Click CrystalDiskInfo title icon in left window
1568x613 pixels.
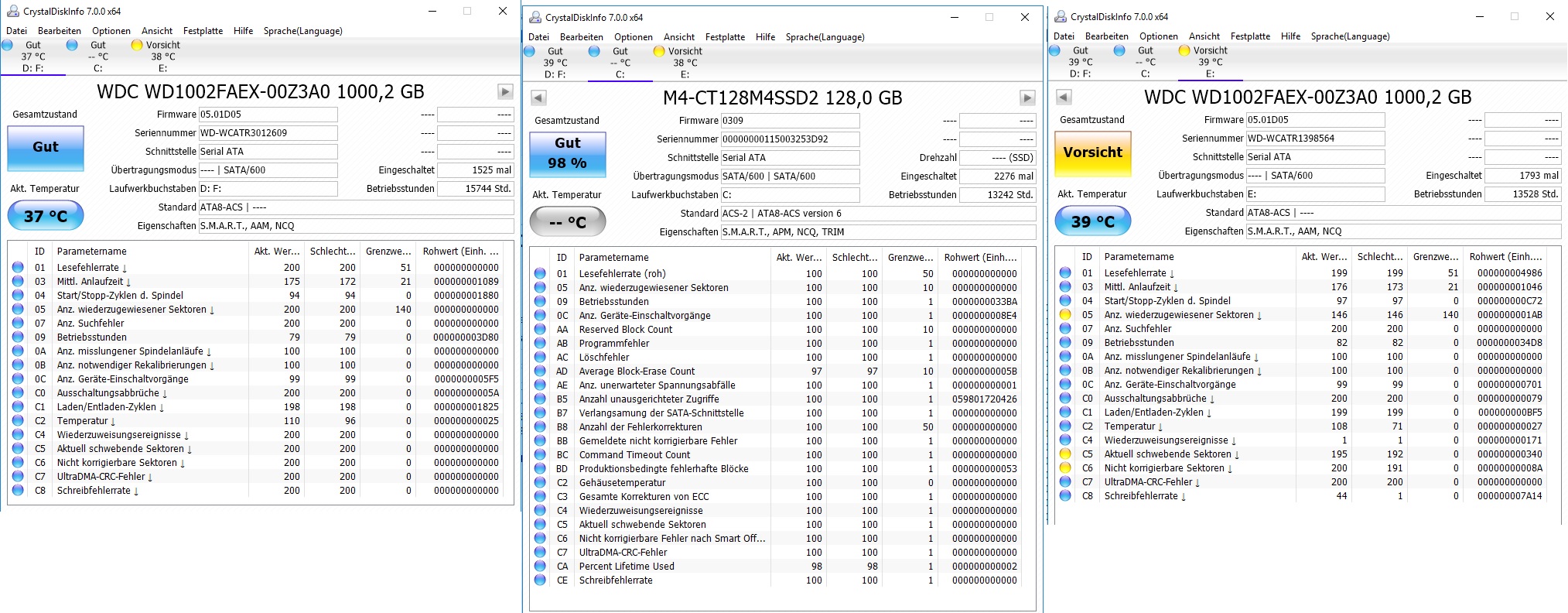pyautogui.click(x=12, y=11)
